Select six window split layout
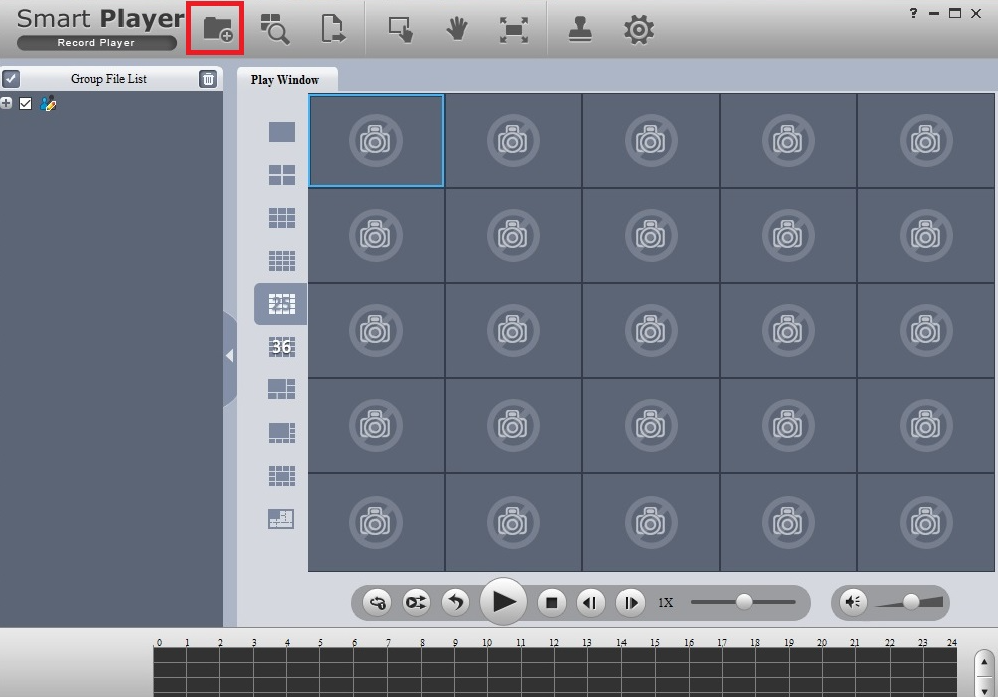 [x=281, y=389]
